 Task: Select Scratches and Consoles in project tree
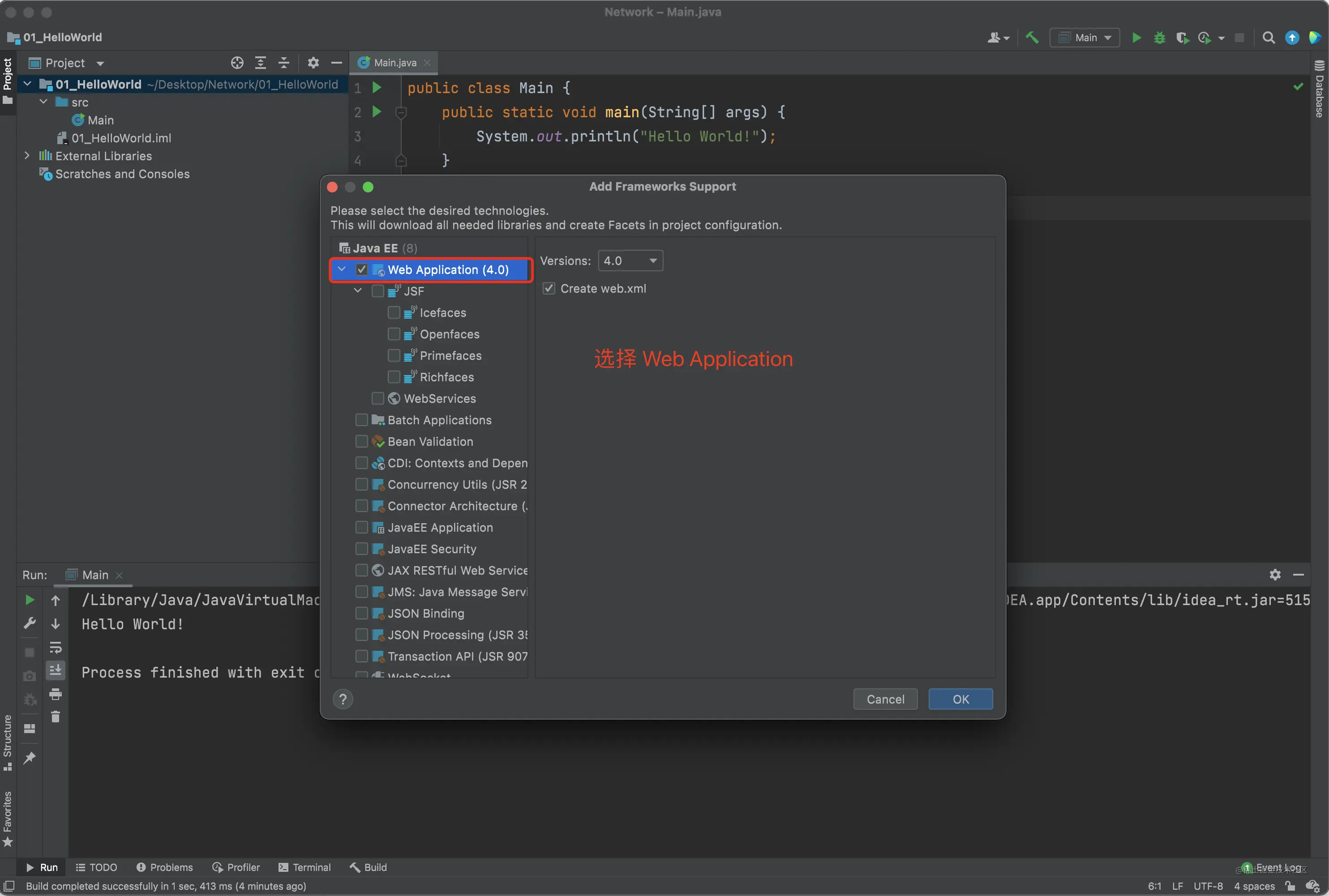point(114,174)
